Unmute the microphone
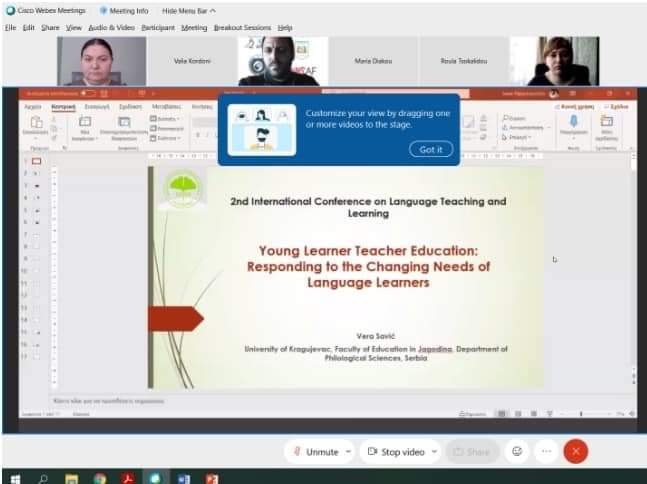Viewport: 647px width, 484px height. click(x=316, y=452)
